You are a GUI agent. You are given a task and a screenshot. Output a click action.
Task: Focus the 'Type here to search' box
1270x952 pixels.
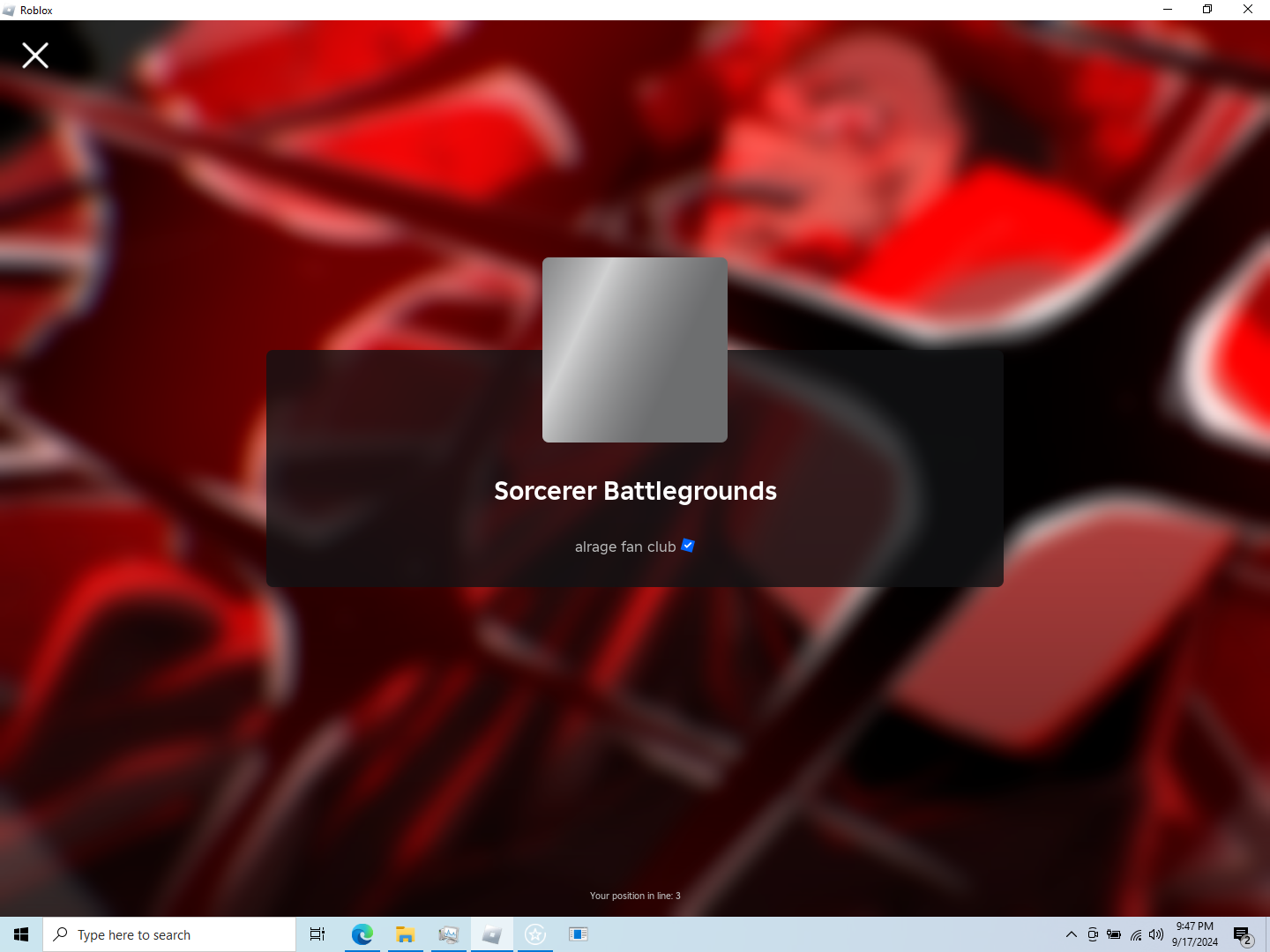point(169,934)
